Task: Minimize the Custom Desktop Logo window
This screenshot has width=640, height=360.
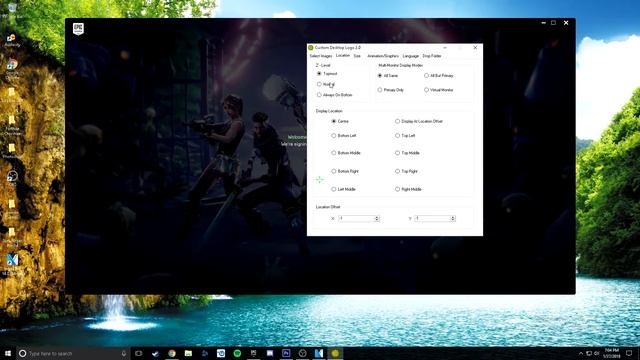Action: 445,48
